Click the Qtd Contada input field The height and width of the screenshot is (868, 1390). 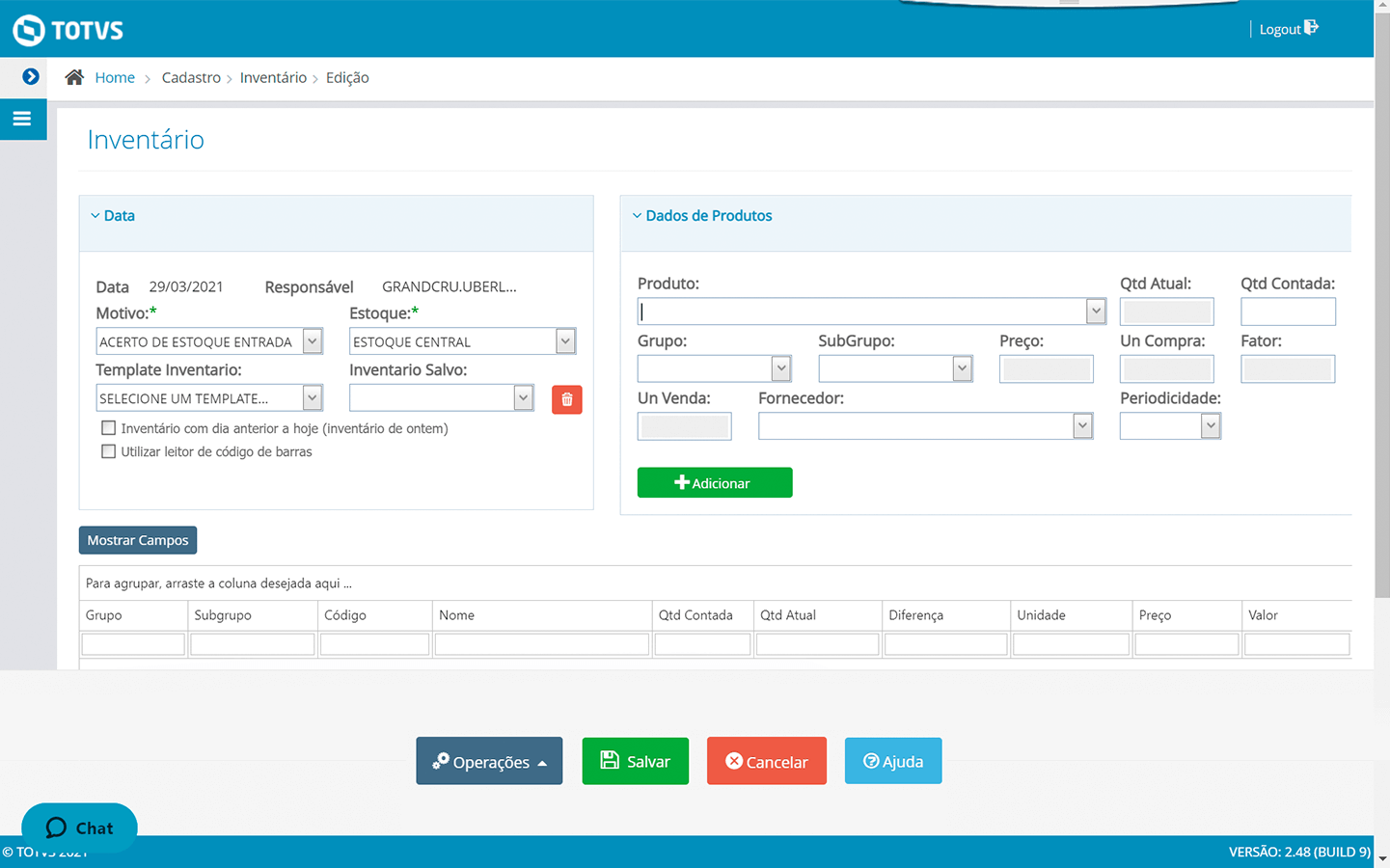click(1287, 312)
